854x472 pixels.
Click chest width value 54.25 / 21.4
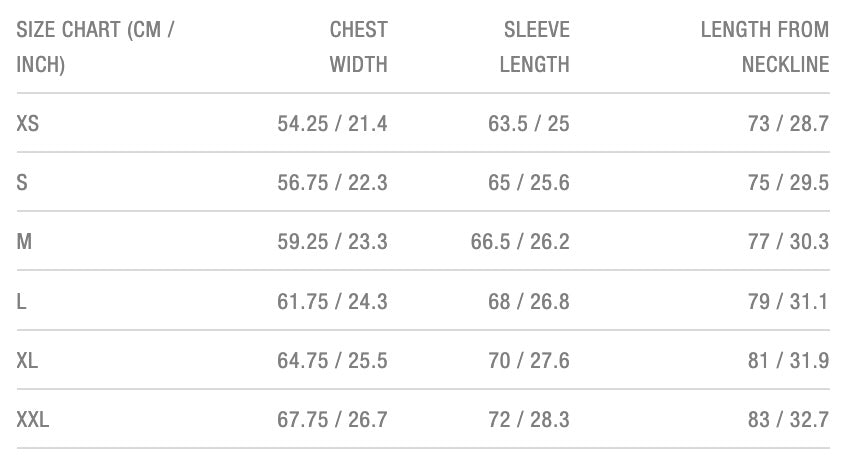[x=332, y=124]
